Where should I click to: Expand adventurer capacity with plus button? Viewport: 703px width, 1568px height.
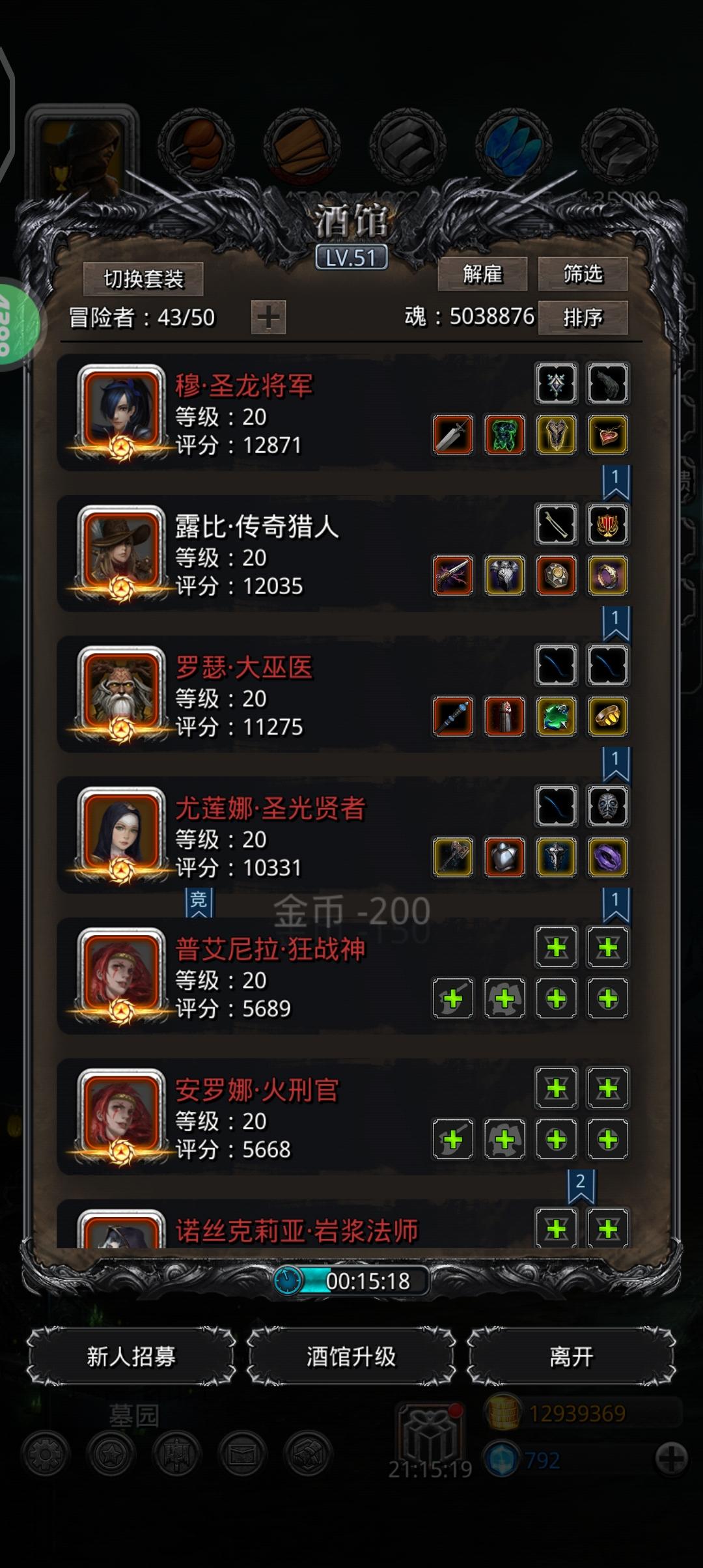[x=268, y=318]
